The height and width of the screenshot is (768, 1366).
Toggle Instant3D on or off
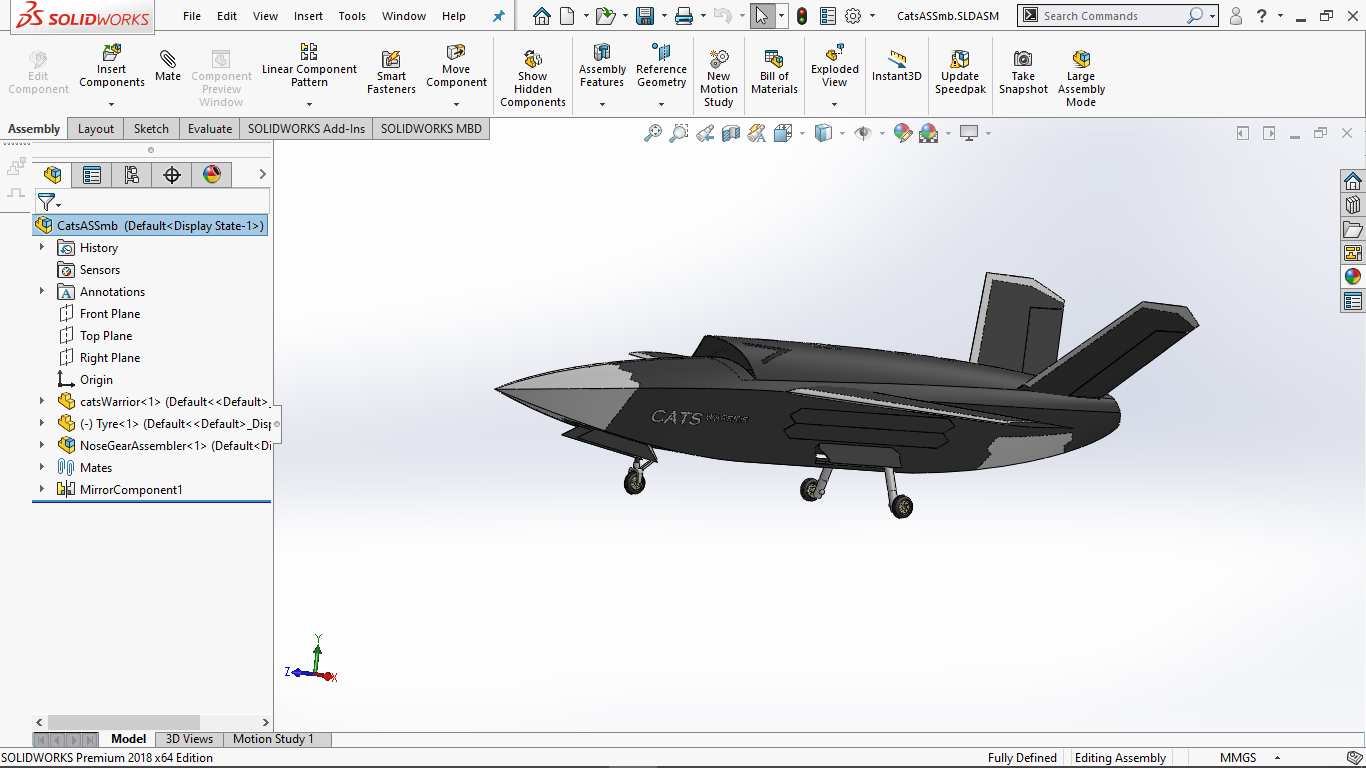[896, 70]
